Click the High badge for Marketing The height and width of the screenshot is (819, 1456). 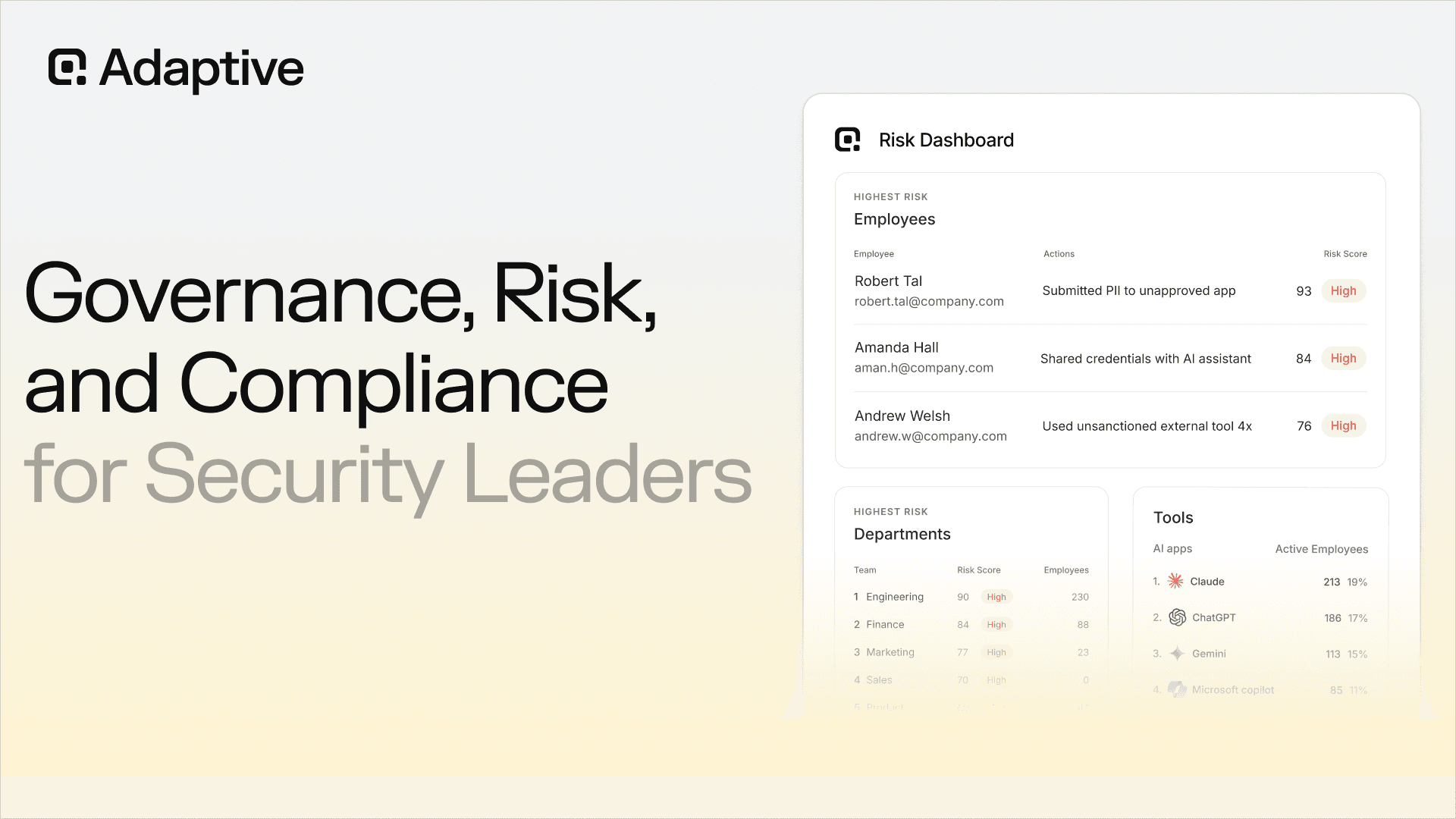click(996, 653)
